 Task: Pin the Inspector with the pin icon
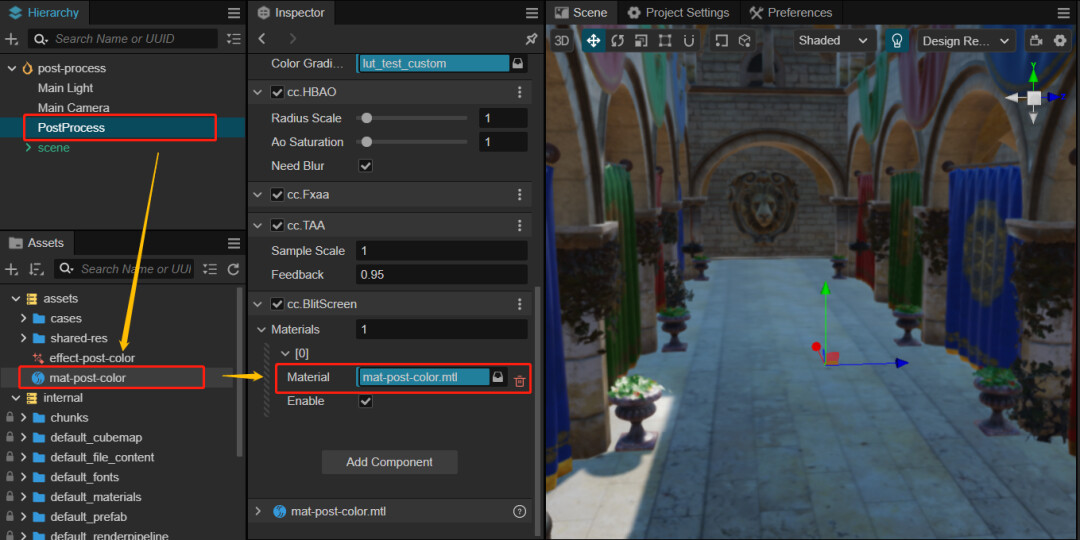point(531,39)
